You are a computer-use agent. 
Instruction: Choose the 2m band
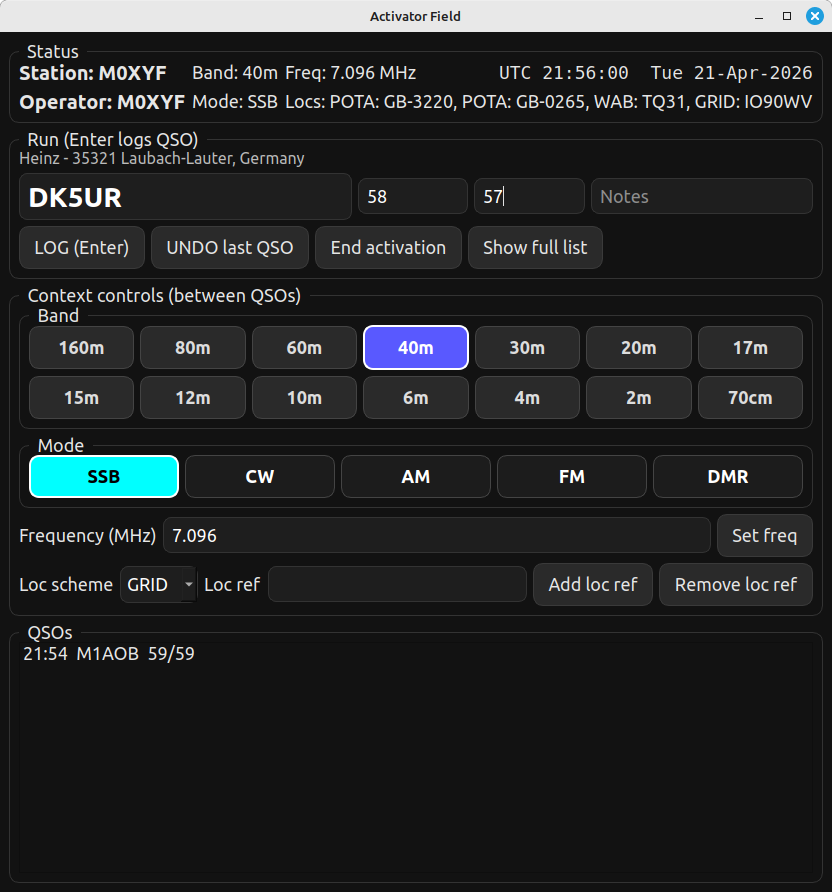click(638, 398)
